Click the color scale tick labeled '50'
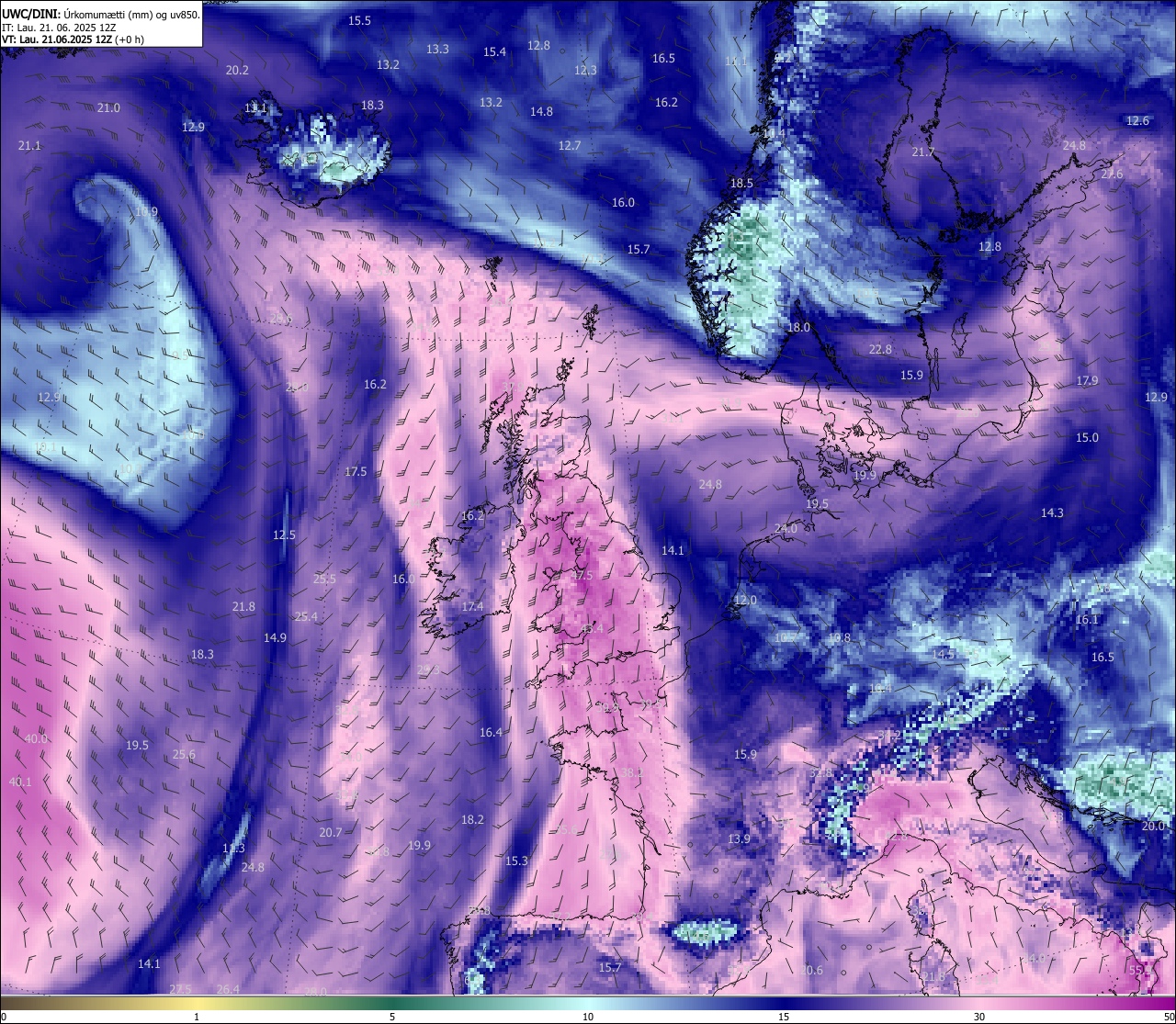1176x1024 pixels. [1168, 1017]
